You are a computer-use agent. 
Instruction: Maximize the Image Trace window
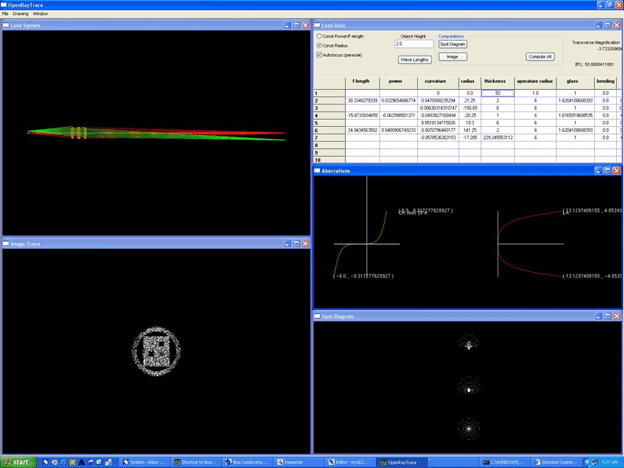tap(296, 244)
